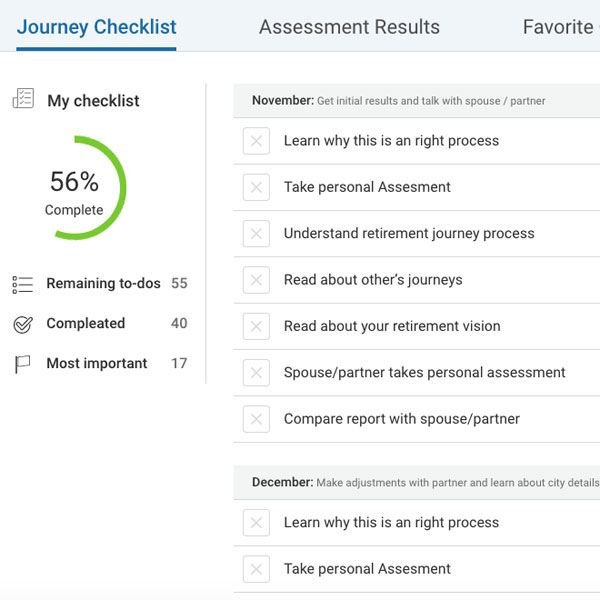Click the Compleated checkmark badge icon
The height and width of the screenshot is (600, 600).
click(x=23, y=324)
